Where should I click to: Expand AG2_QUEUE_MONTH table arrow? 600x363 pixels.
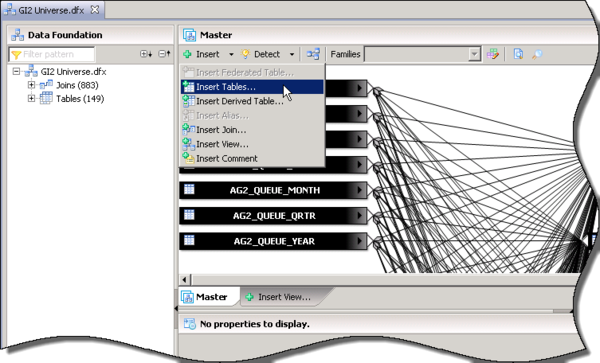click(x=359, y=190)
